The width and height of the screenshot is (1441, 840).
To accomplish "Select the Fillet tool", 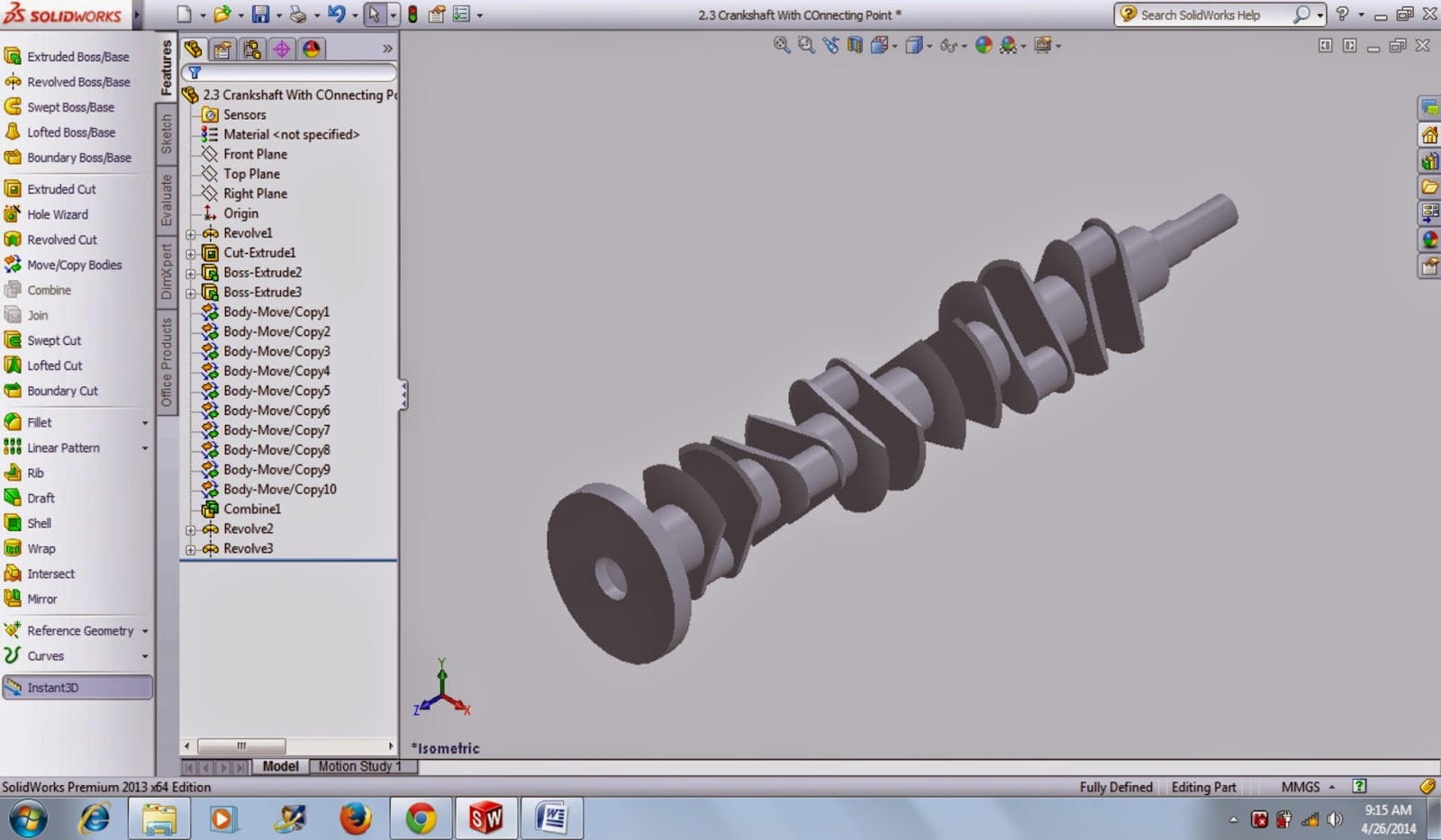I will coord(39,421).
